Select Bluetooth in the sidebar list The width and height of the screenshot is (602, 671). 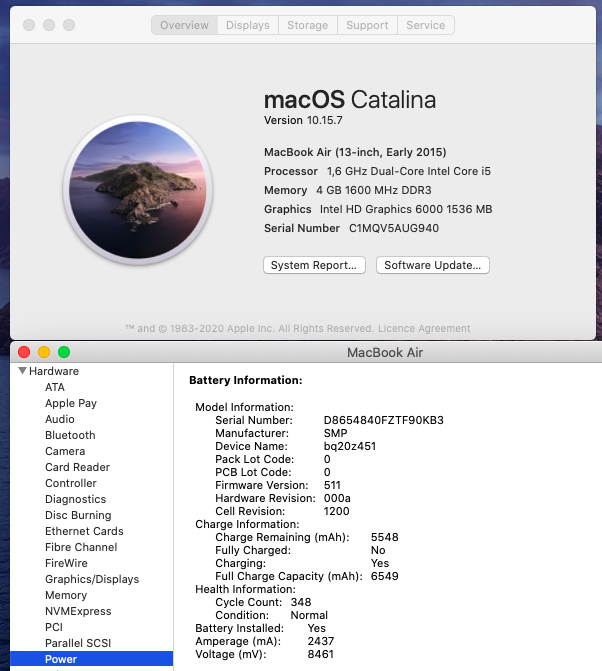pyautogui.click(x=70, y=435)
